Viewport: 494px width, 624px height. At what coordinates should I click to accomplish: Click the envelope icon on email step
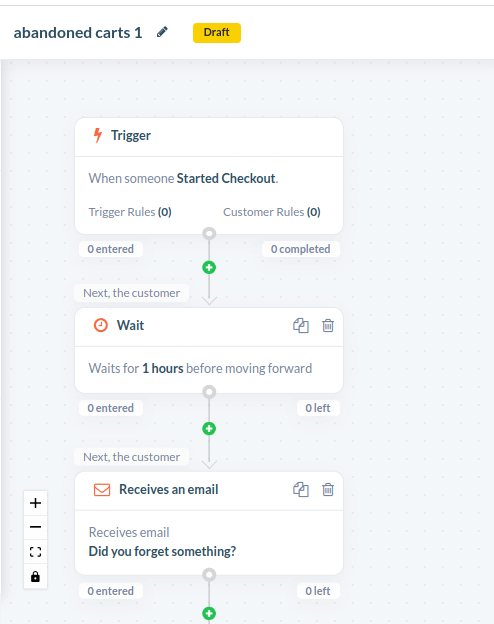[102, 489]
